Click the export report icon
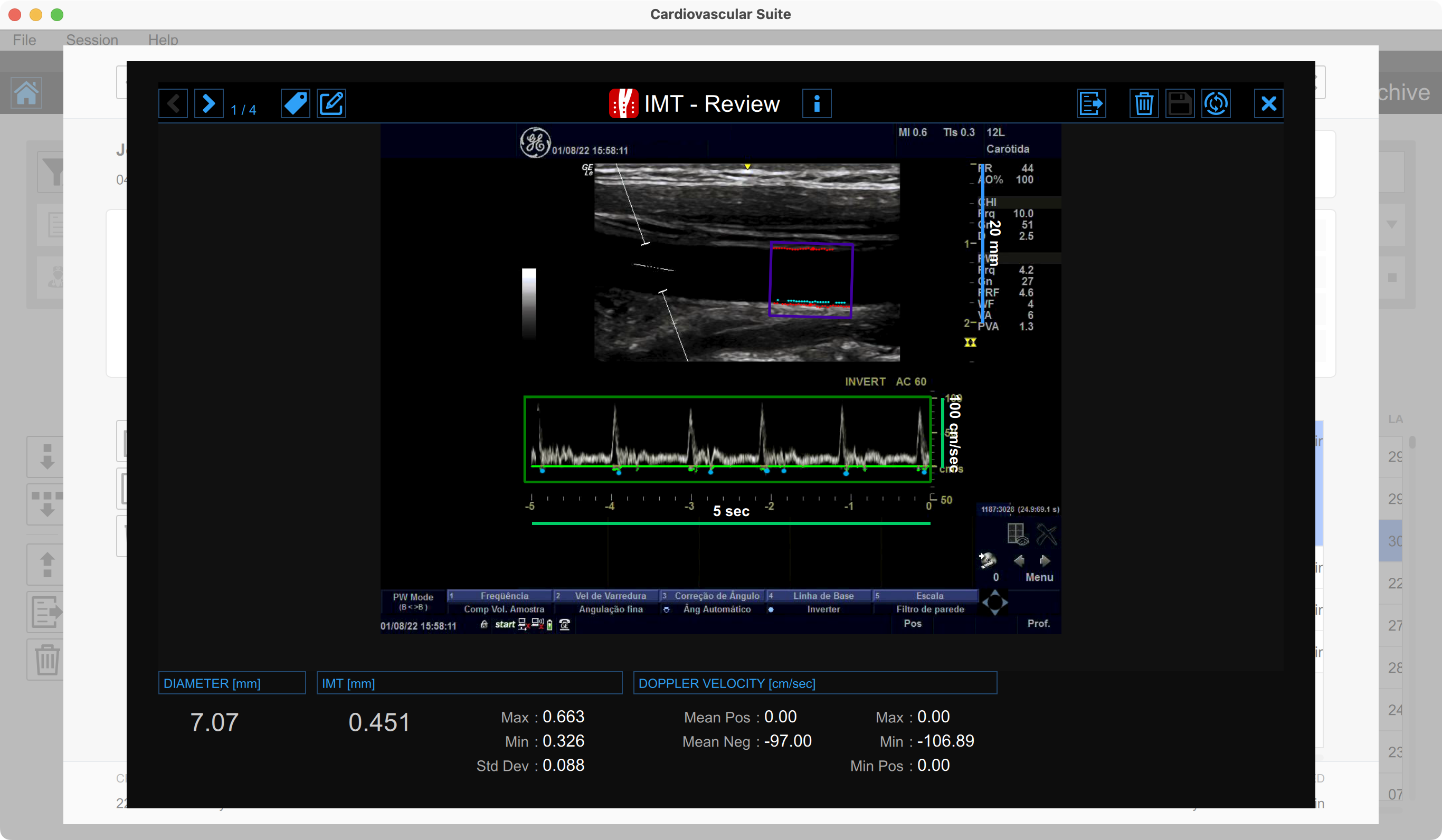1442x840 pixels. [1090, 103]
